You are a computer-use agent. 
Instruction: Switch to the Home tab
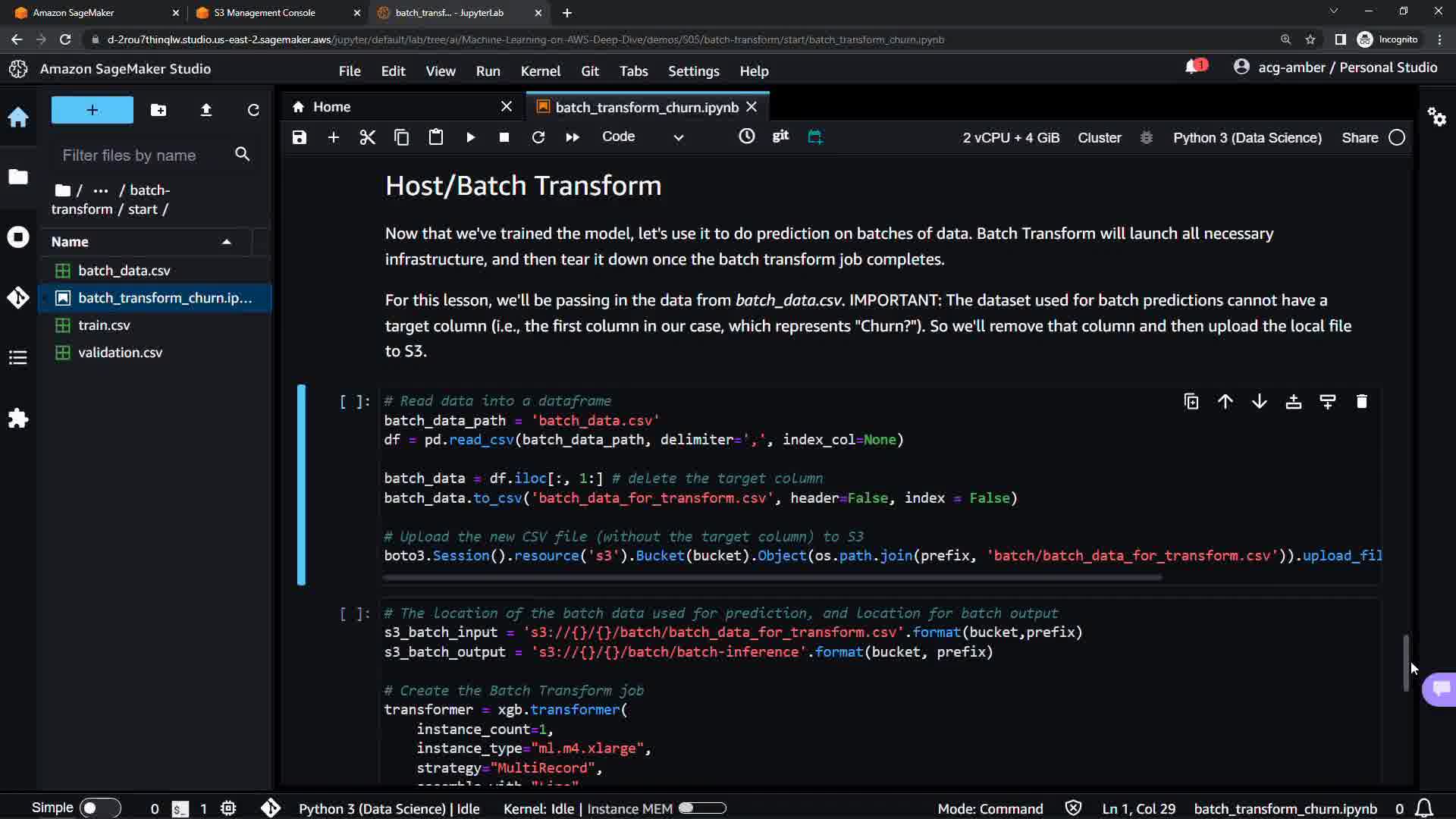tap(331, 107)
